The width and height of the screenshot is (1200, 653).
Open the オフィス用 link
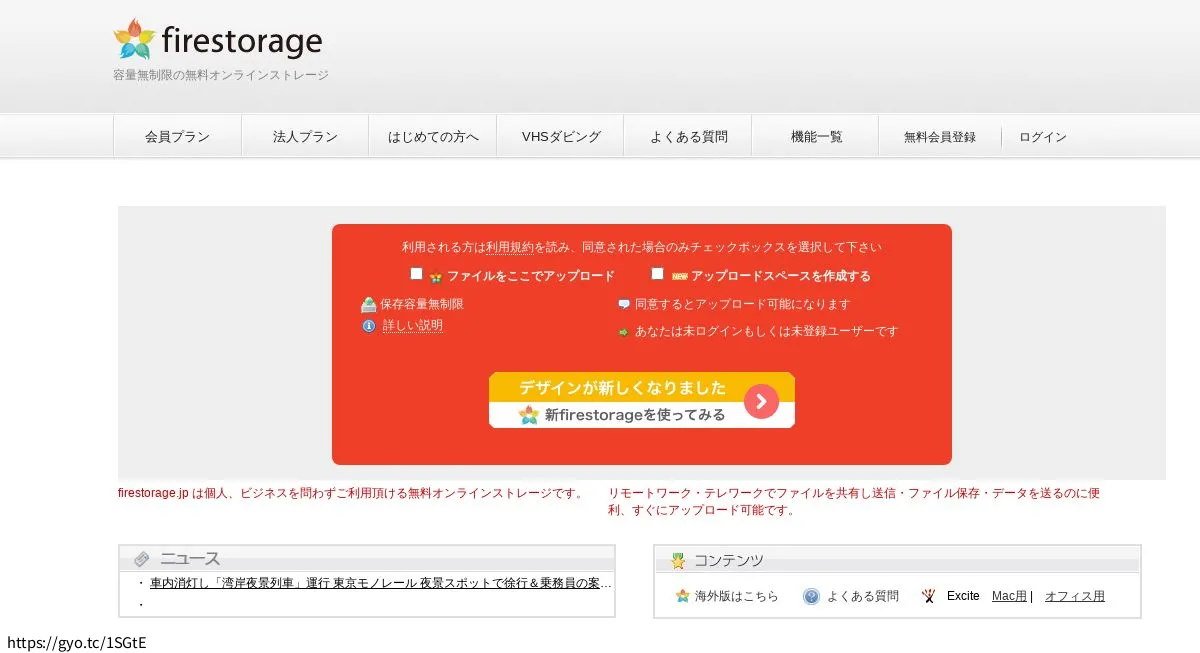[x=1075, y=595]
